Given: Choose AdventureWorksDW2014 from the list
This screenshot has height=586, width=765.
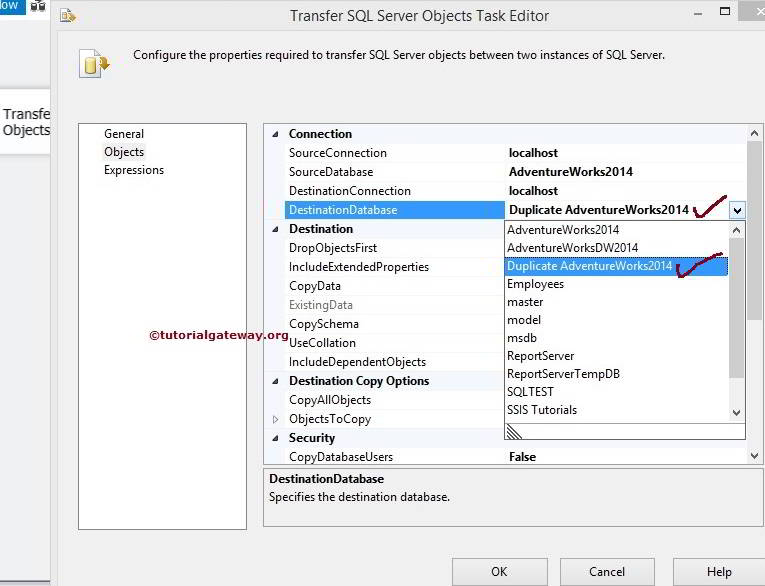Looking at the screenshot, I should 617,248.
